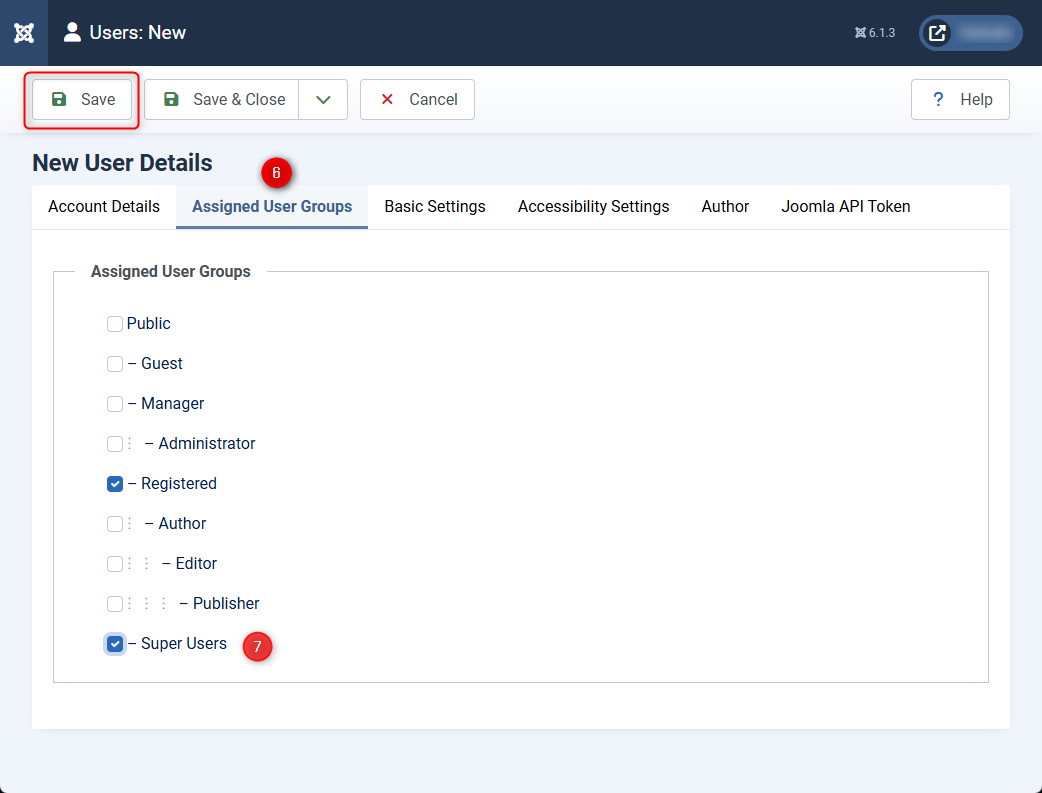Tick the Editor group checkbox
The height and width of the screenshot is (793, 1042).
click(x=115, y=564)
